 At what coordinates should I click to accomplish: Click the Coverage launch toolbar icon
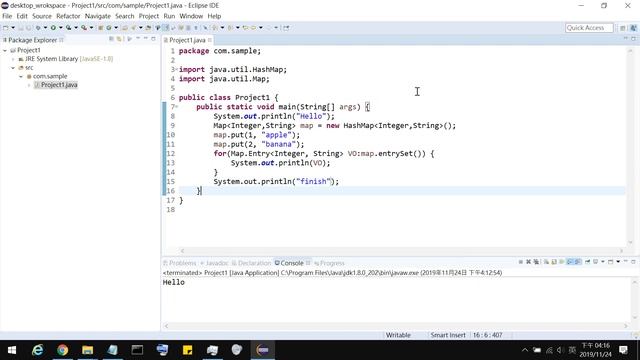pyautogui.click(x=68, y=28)
